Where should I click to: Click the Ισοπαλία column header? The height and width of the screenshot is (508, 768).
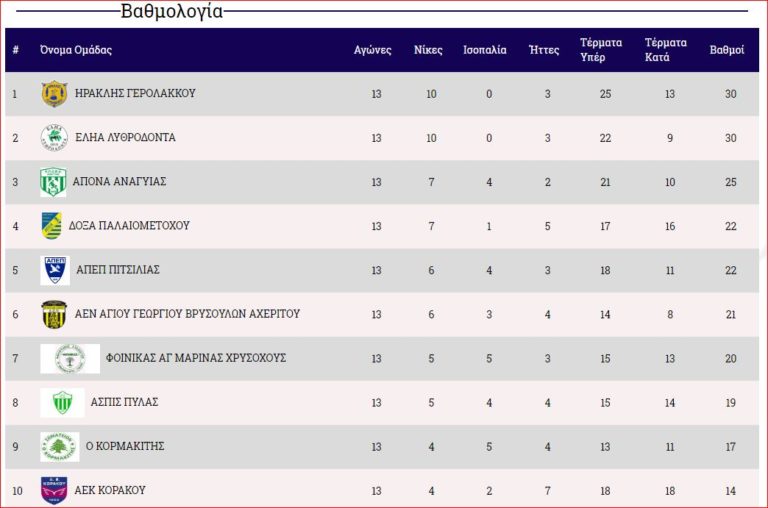coord(485,50)
